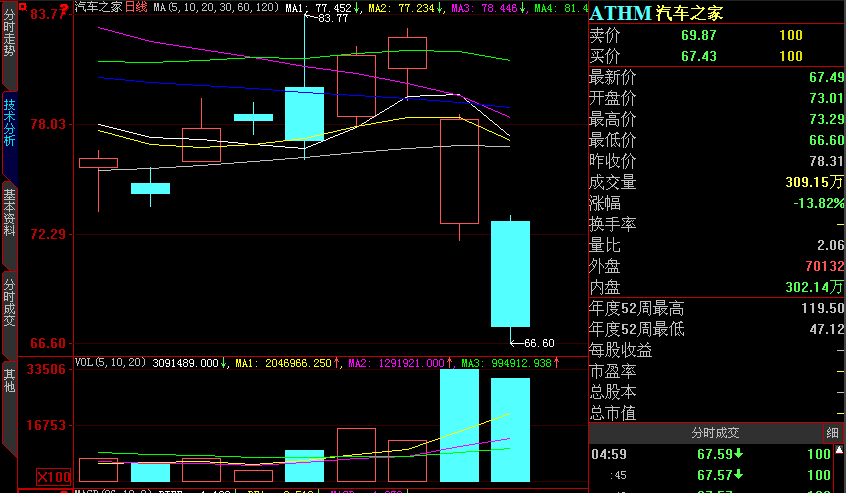The width and height of the screenshot is (846, 493).
Task: Click the MA(5,10,20,30,60,120) indicator label
Action: point(215,8)
